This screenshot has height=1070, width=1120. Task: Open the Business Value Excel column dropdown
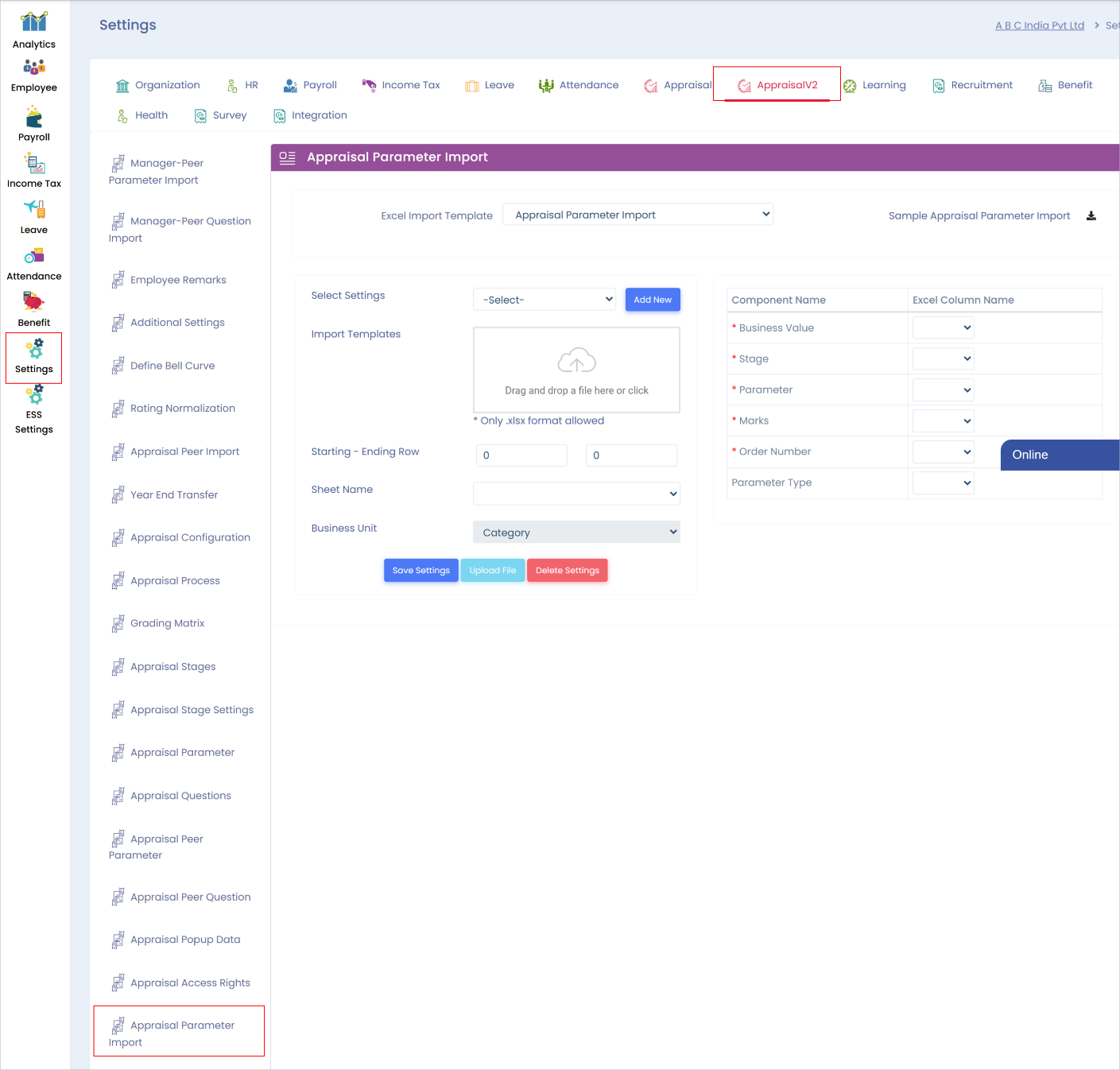(943, 328)
